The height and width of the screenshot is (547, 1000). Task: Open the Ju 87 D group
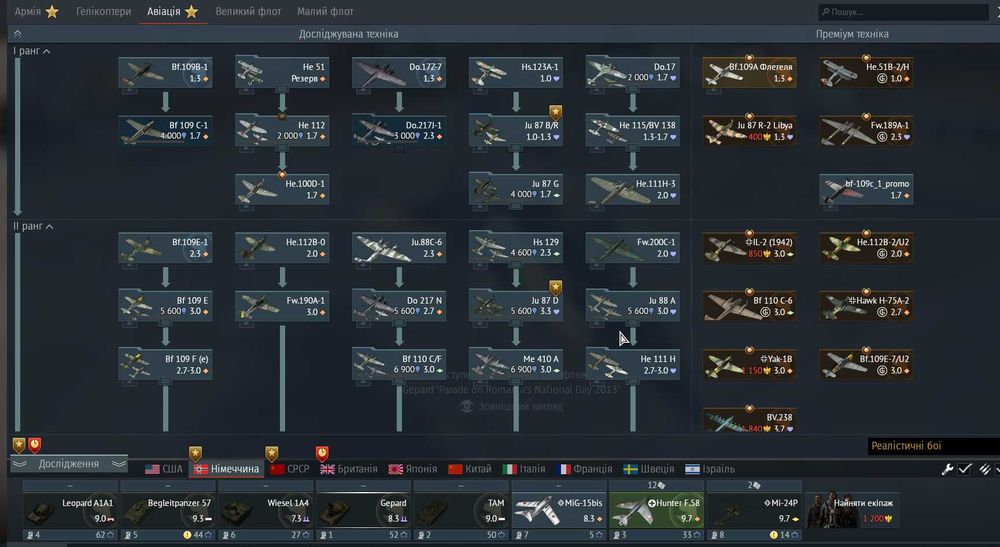pos(515,306)
